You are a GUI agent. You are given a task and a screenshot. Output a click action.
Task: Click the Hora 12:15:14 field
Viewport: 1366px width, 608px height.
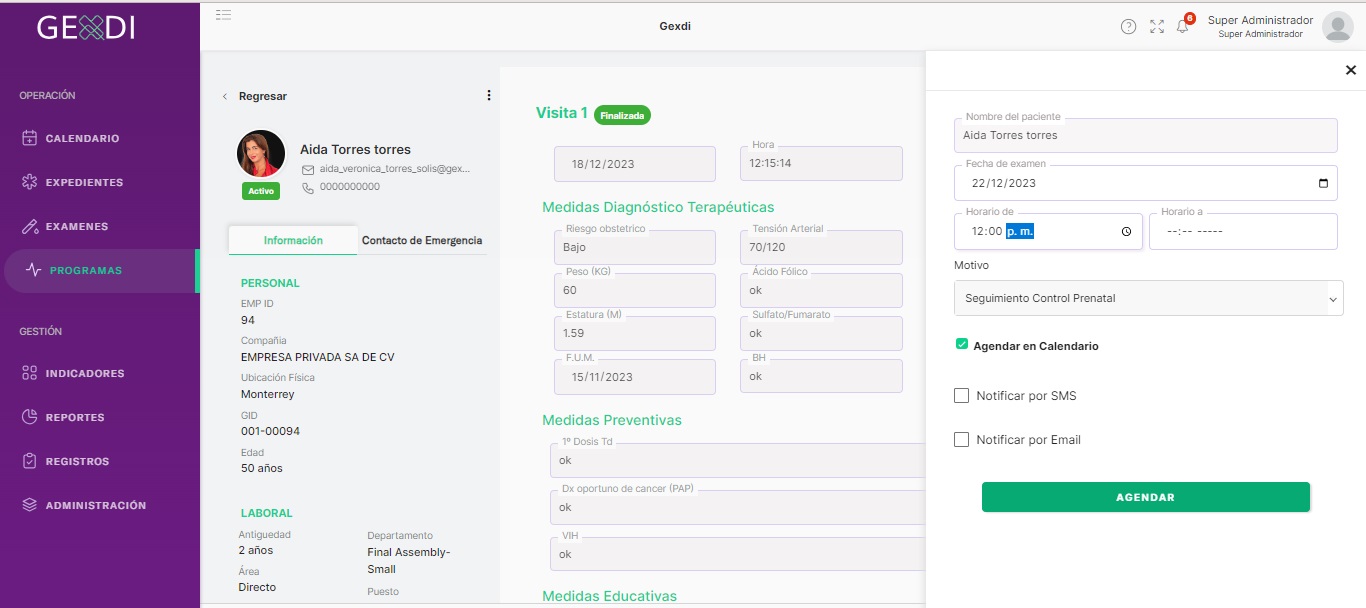coord(821,164)
